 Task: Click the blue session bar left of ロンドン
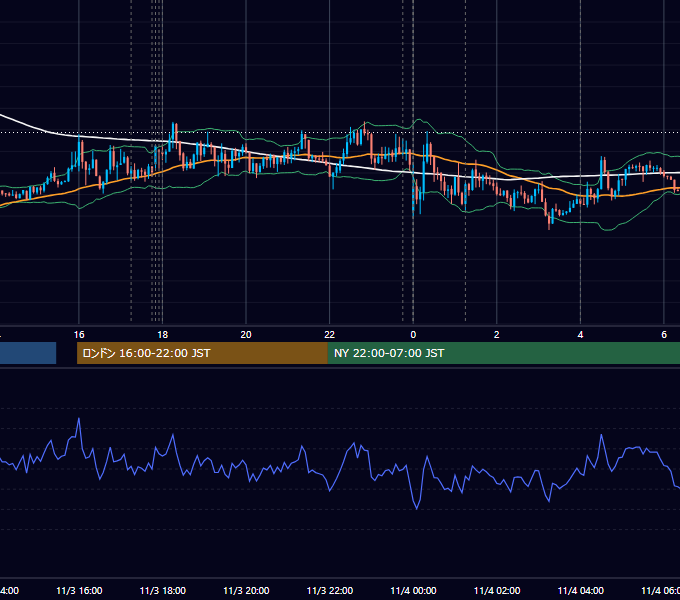point(28,353)
